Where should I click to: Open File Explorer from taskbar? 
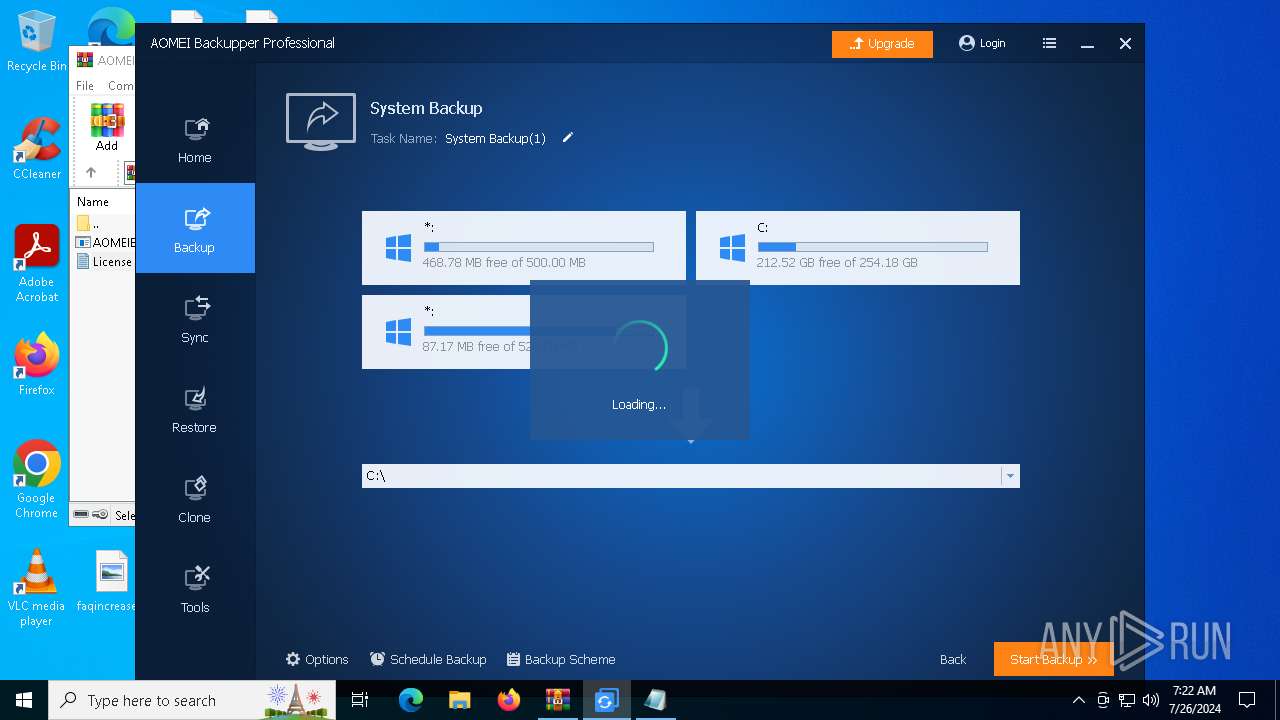coord(460,700)
